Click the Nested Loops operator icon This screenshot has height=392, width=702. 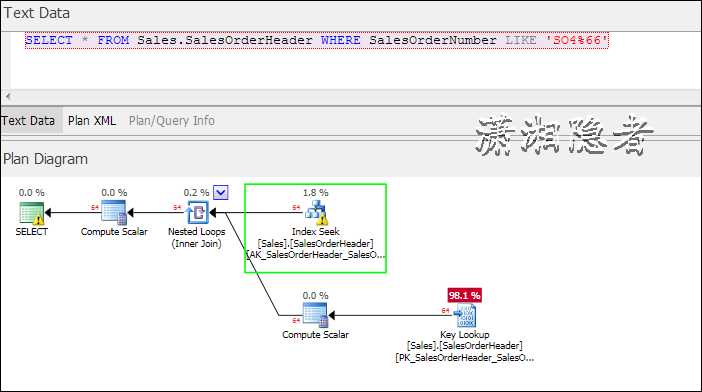(197, 212)
